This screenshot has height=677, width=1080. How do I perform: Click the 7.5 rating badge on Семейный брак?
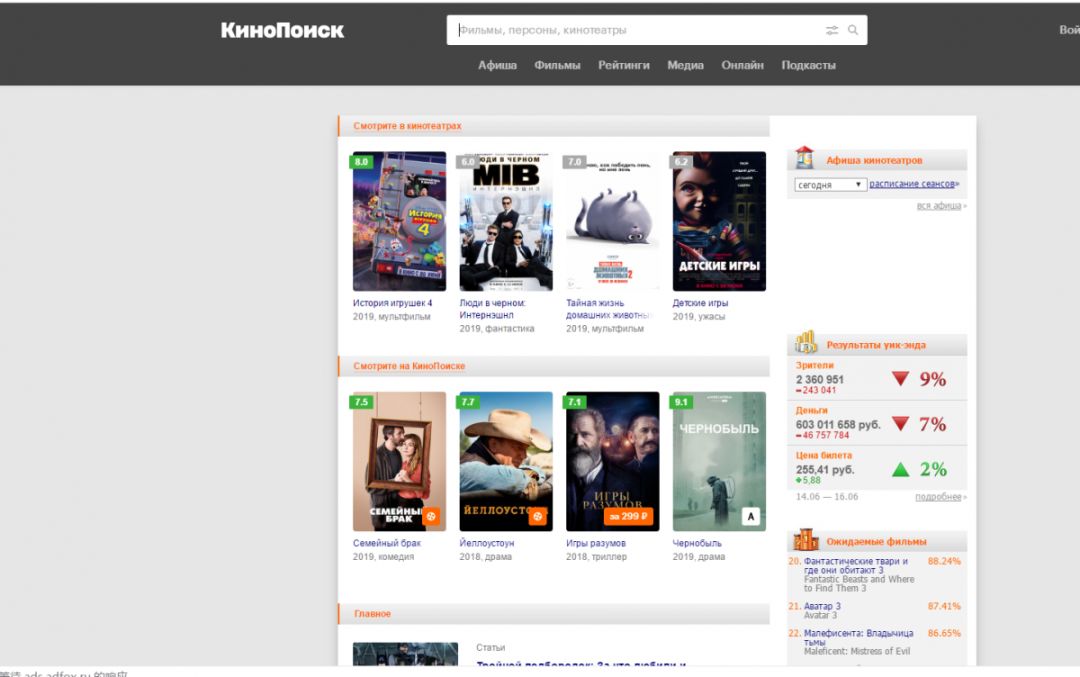click(361, 402)
